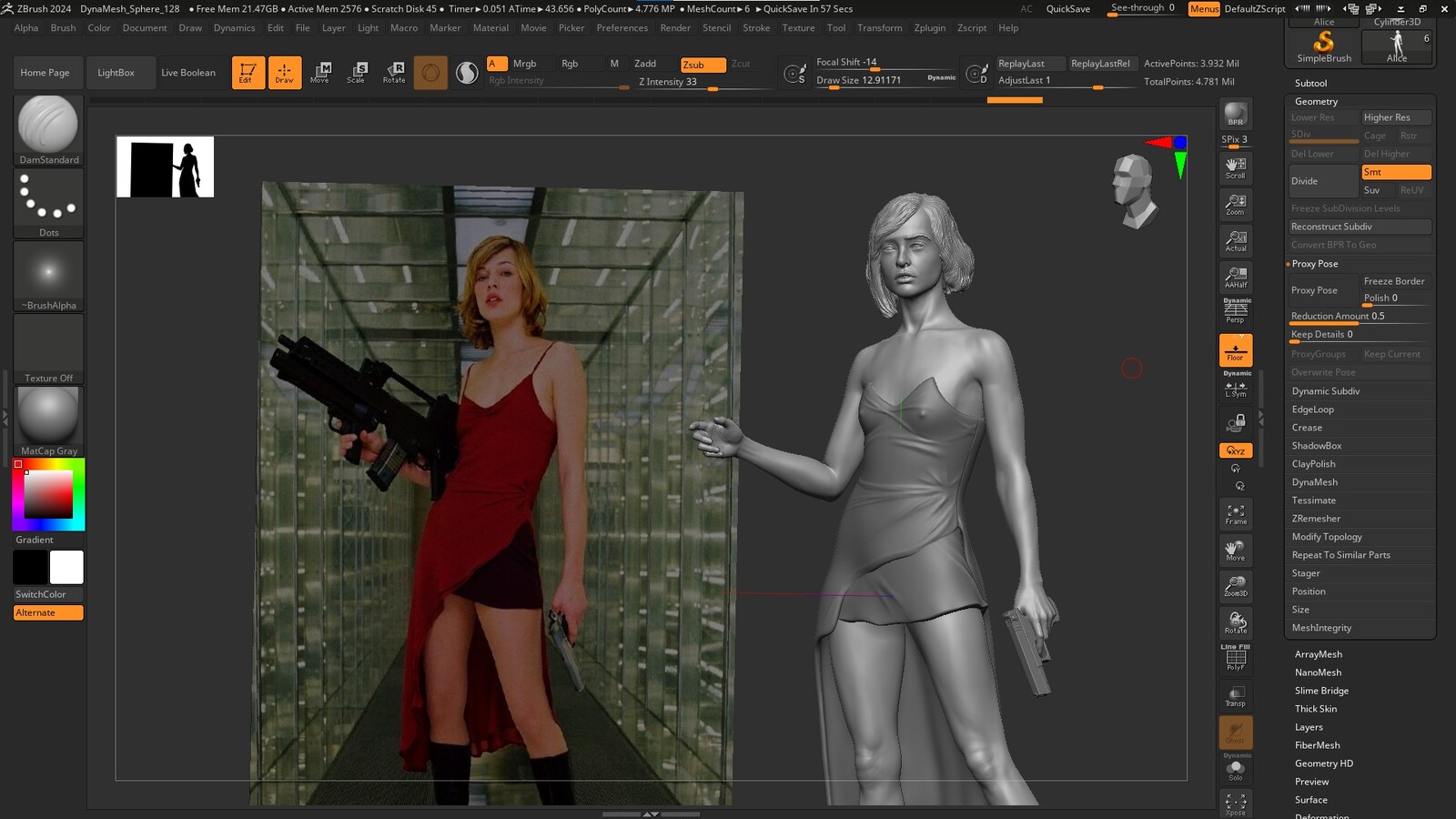This screenshot has height=819, width=1456.
Task: Activate Edit mode button
Action: coord(248,73)
